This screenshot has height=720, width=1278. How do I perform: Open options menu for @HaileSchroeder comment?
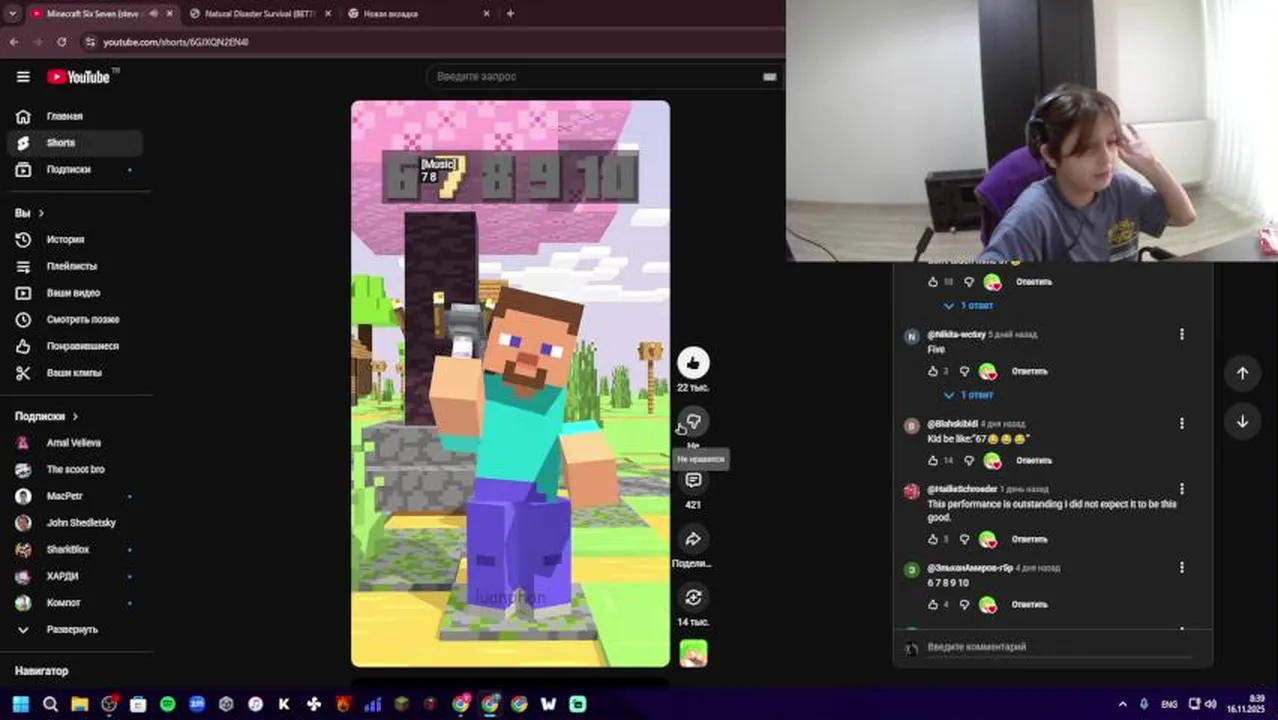pos(1181,489)
